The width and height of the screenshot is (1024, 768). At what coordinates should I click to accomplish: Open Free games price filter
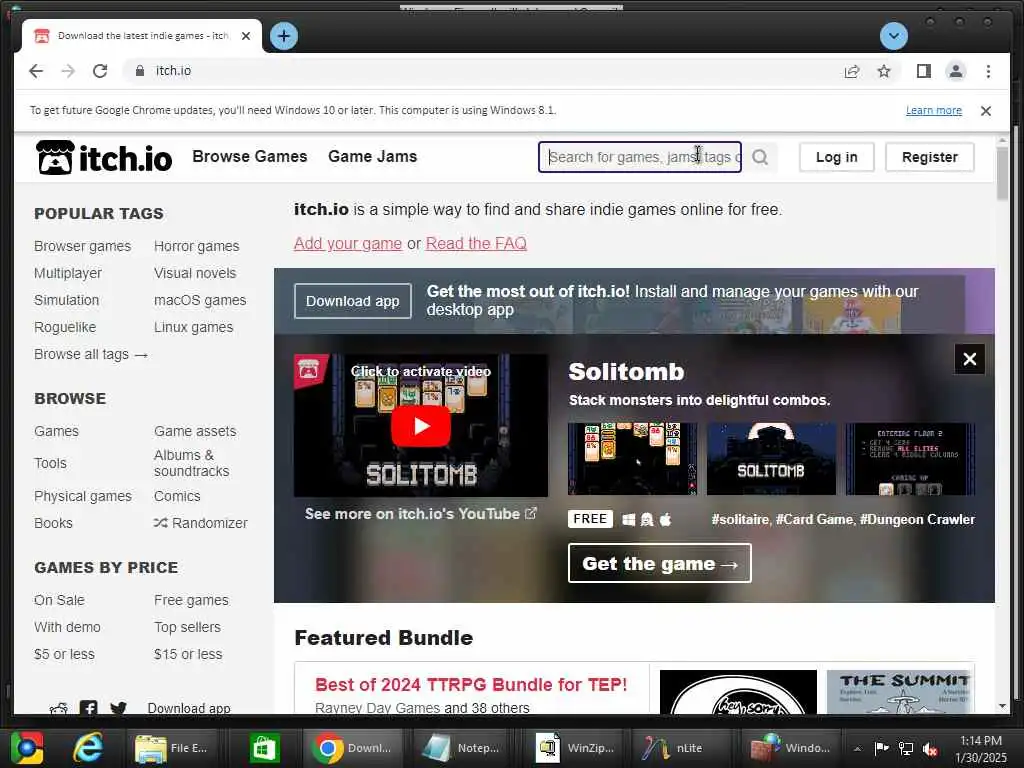(x=191, y=600)
